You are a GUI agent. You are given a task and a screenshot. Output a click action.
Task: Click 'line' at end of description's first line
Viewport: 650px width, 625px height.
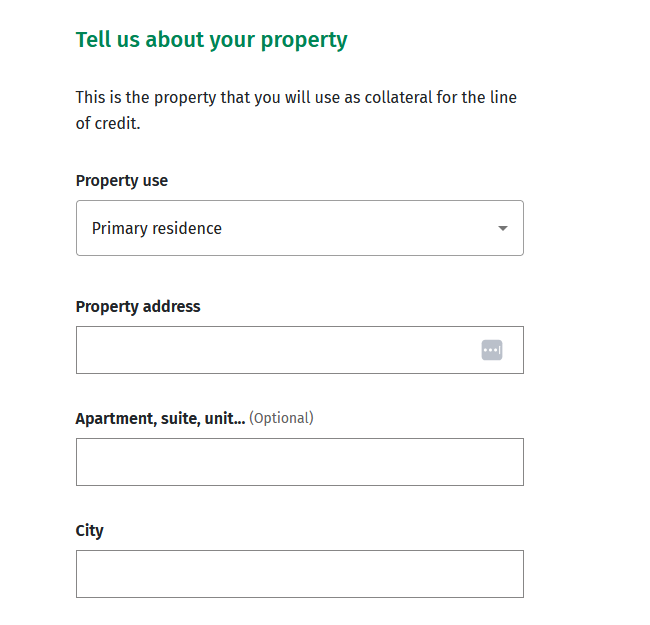click(x=504, y=98)
